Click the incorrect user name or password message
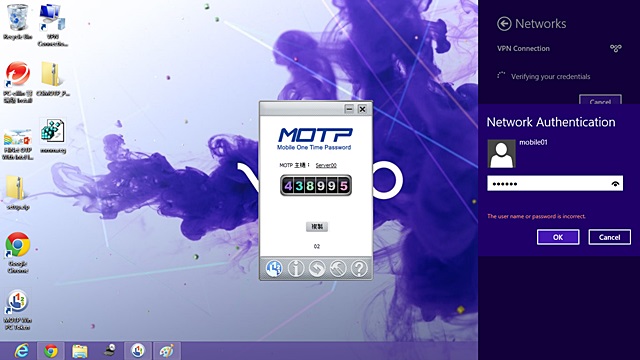 point(536,216)
